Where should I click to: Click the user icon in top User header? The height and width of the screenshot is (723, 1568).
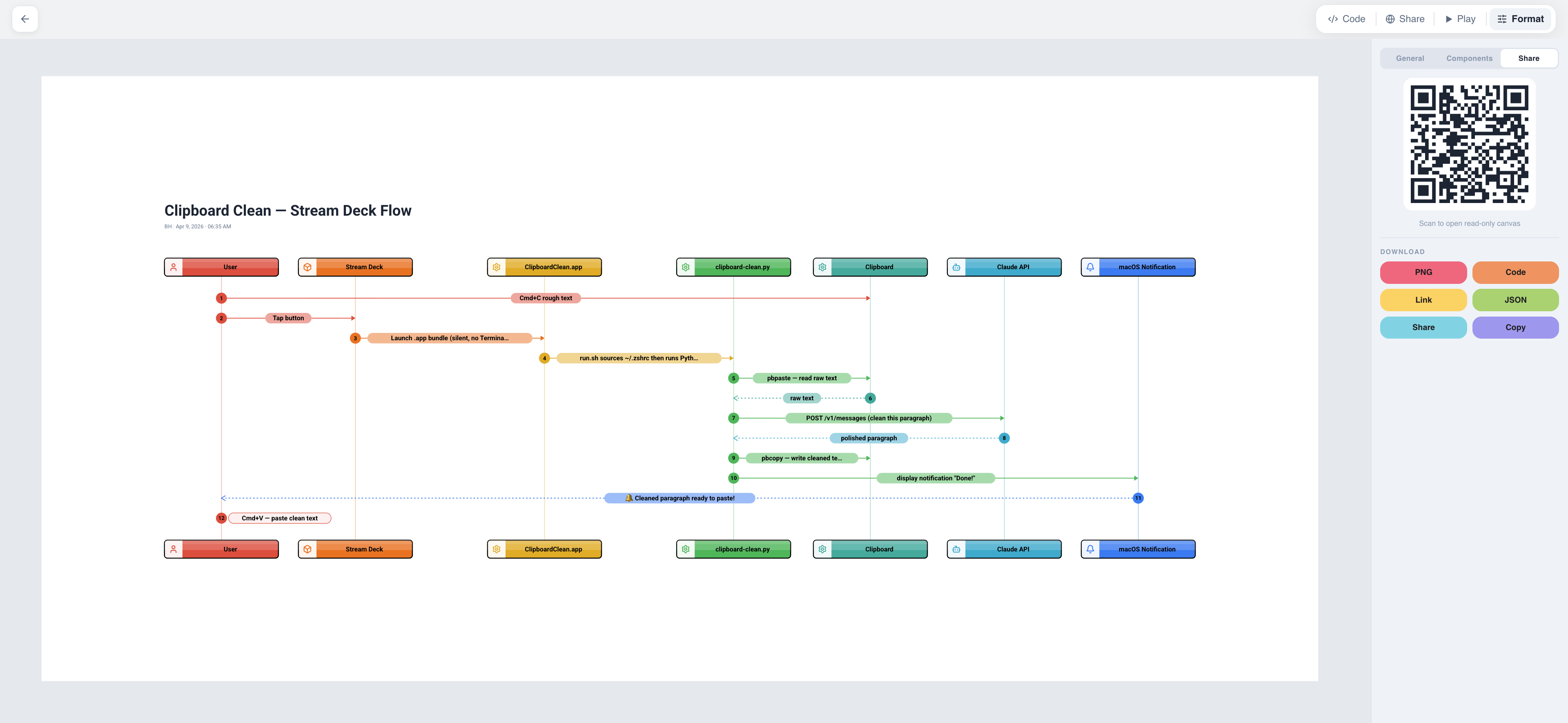click(174, 267)
